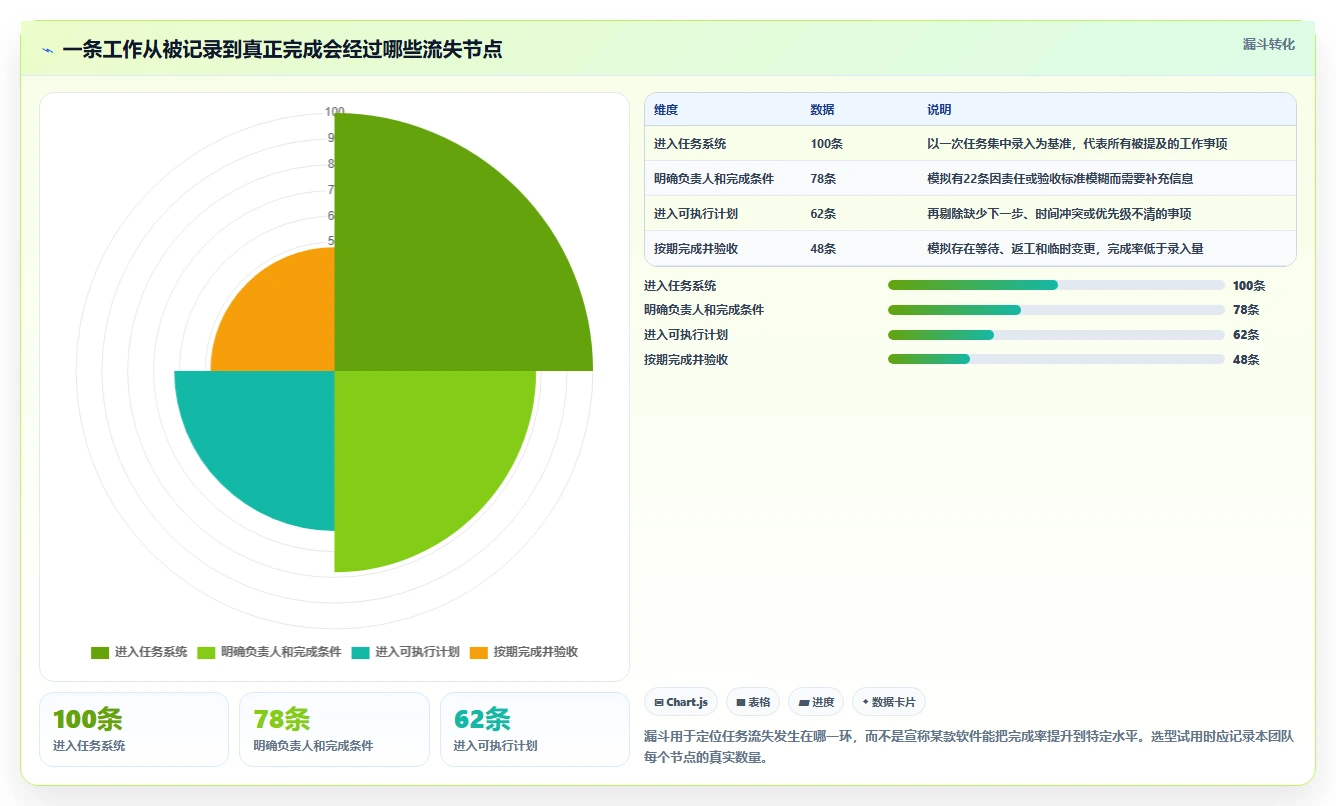Viewport: 1336px width, 806px height.
Task: Click the 进入任务系统 progress bar
Action: [1056, 285]
